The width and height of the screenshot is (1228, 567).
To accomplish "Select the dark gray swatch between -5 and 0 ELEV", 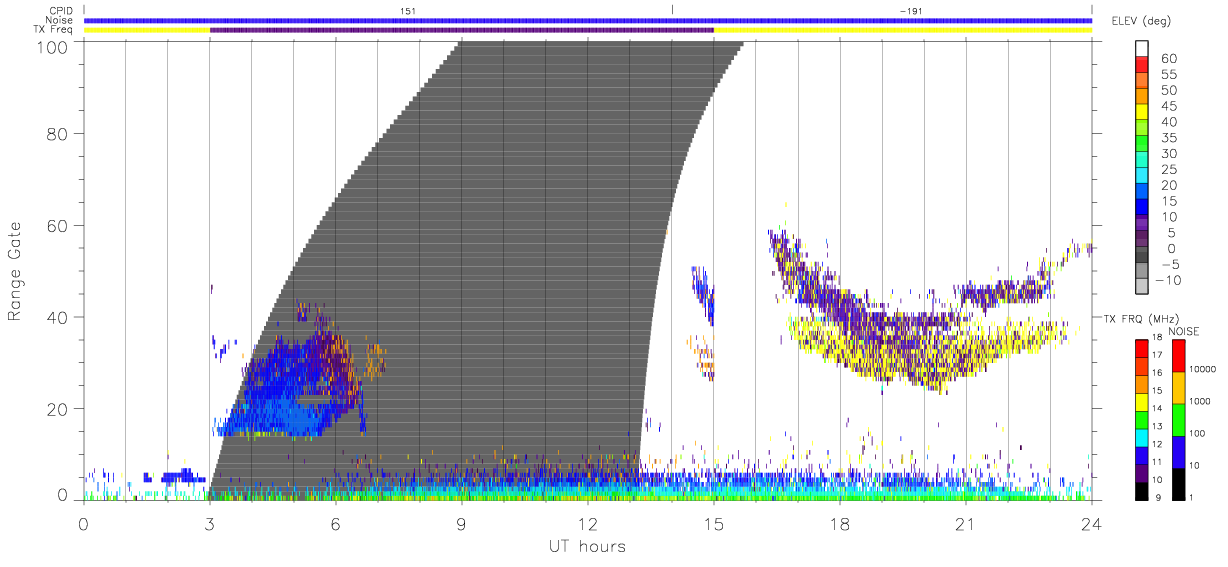I will (1141, 256).
